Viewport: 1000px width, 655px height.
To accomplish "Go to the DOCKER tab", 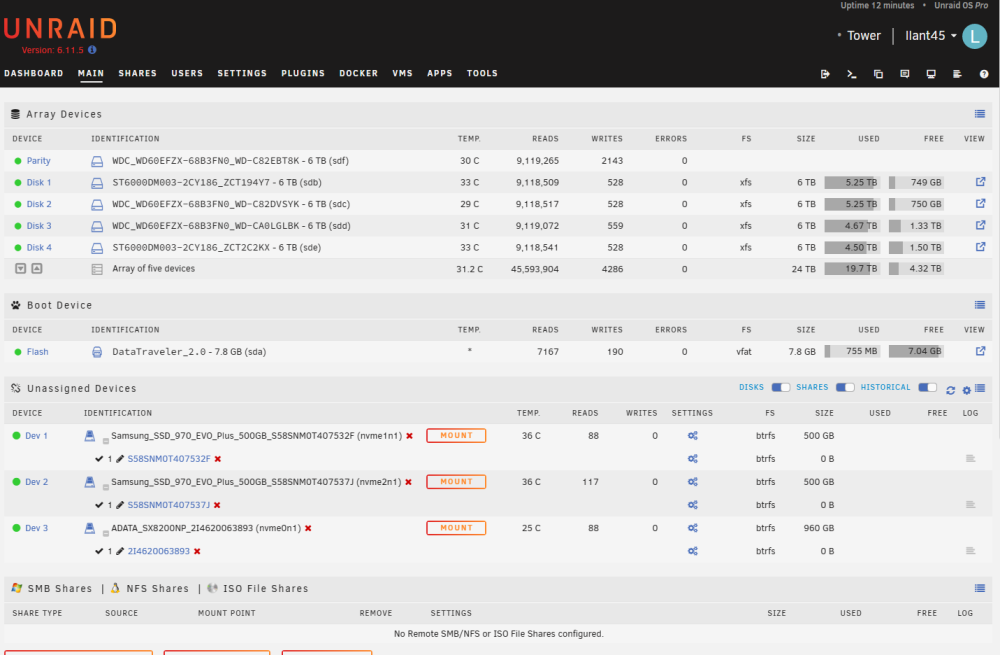I will click(358, 73).
